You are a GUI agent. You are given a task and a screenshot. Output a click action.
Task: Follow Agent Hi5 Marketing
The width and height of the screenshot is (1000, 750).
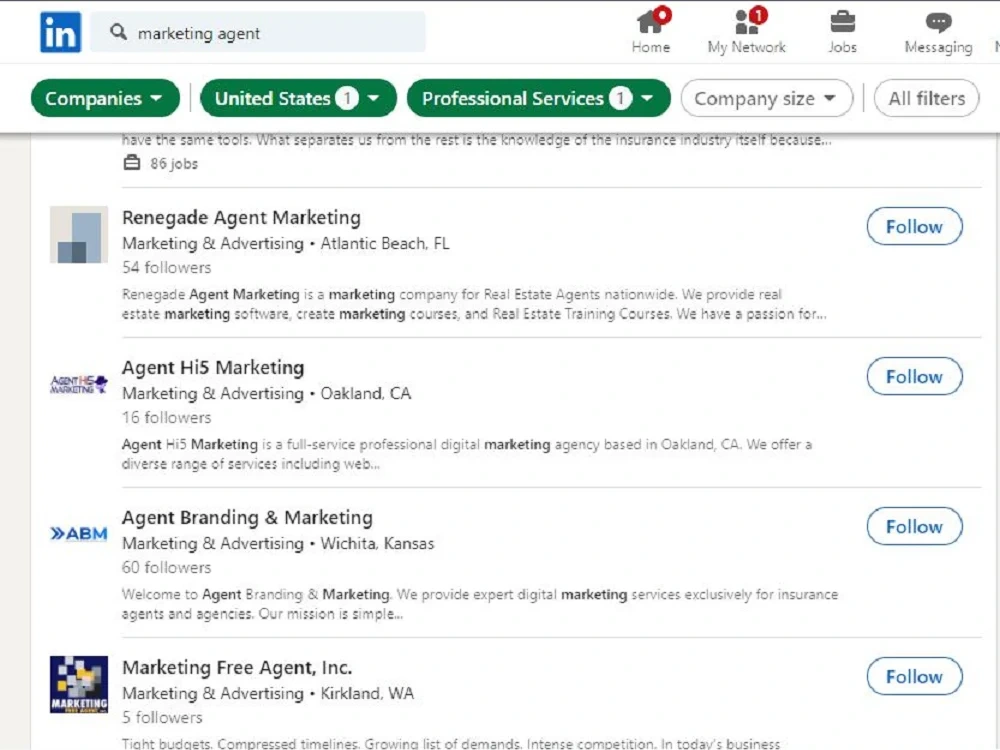pyautogui.click(x=915, y=376)
